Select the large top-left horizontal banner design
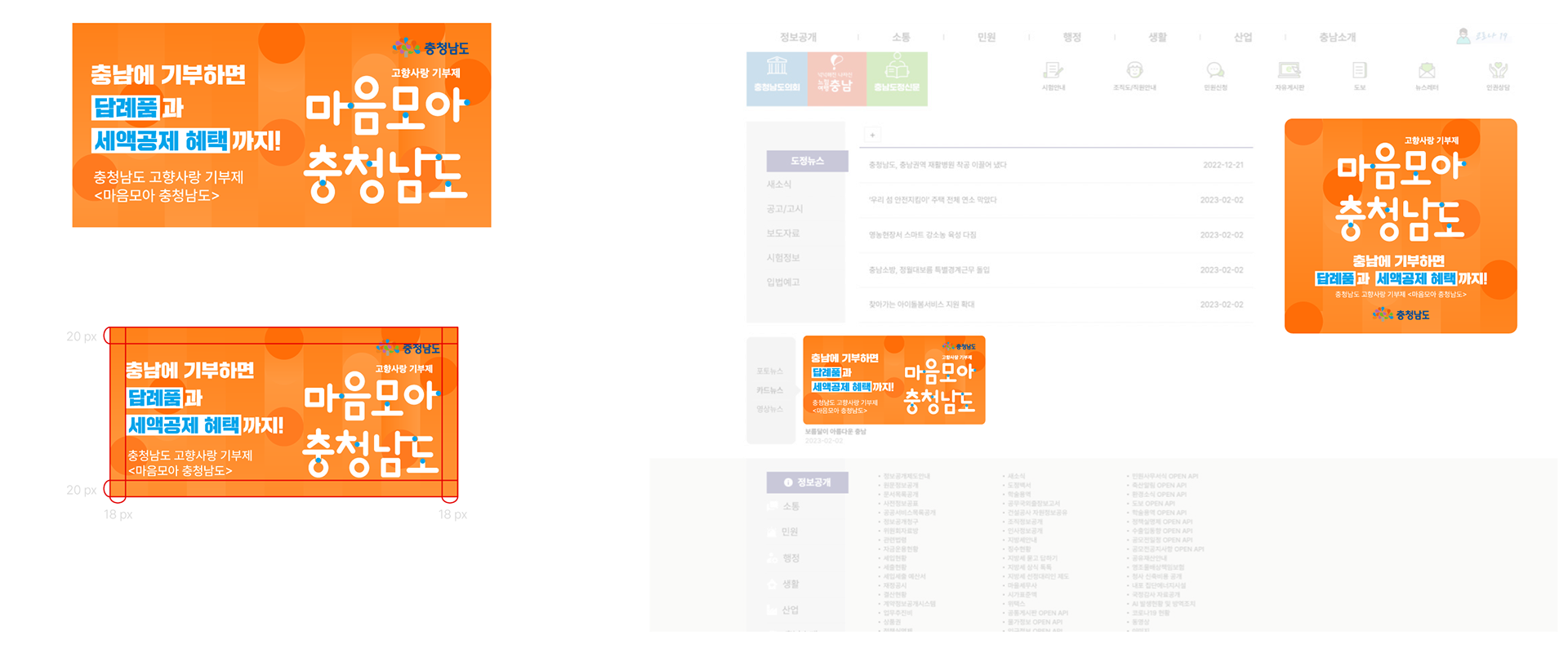 click(x=282, y=125)
